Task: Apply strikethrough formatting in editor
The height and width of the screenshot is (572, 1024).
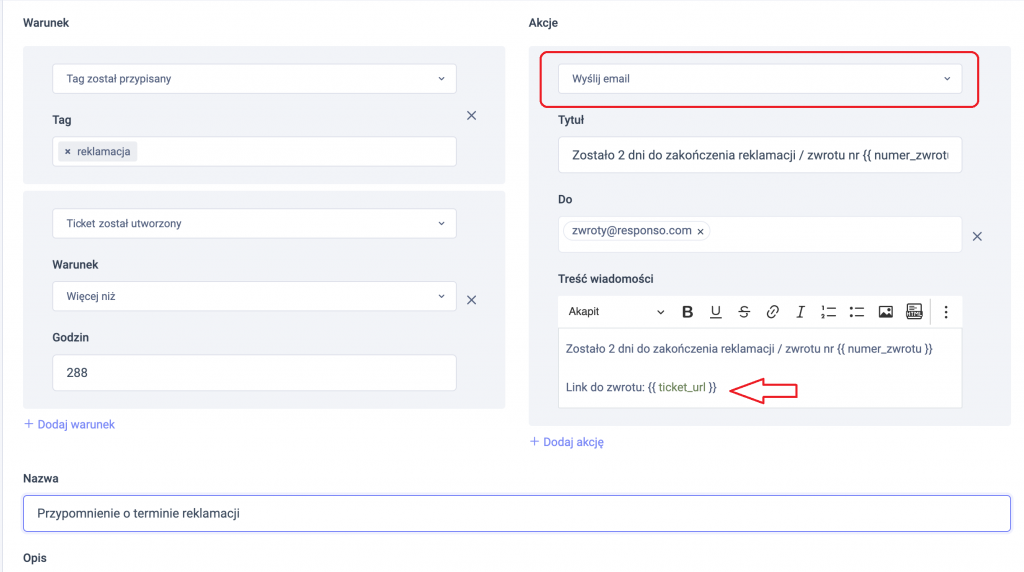Action: point(744,312)
